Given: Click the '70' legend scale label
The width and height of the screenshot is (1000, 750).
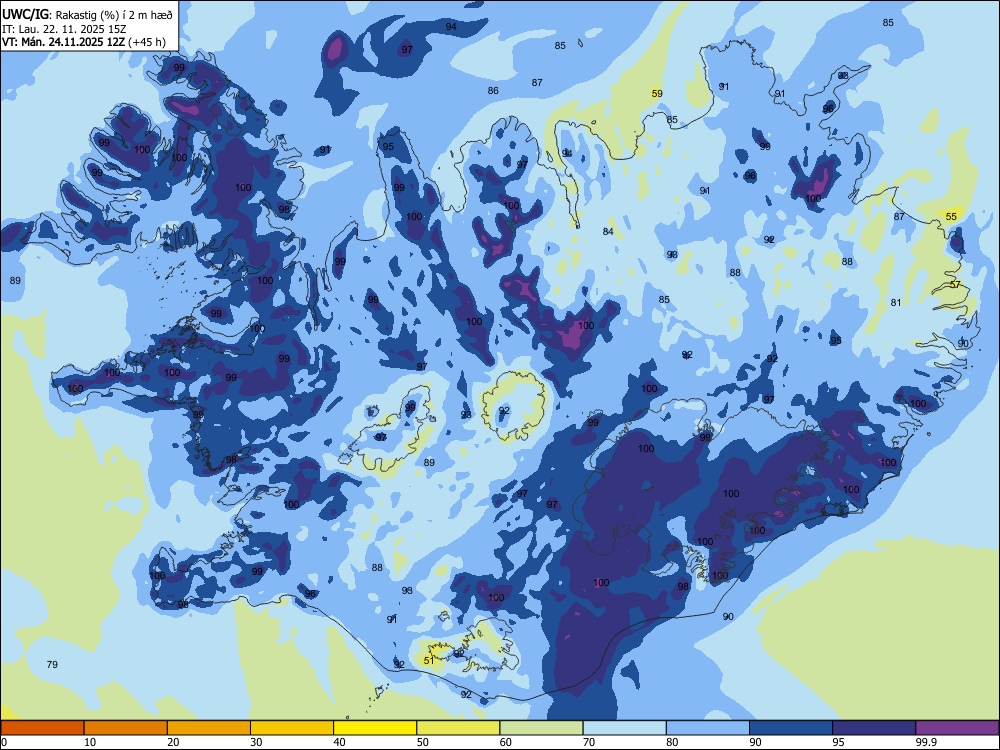Looking at the screenshot, I should pyautogui.click(x=589, y=742).
